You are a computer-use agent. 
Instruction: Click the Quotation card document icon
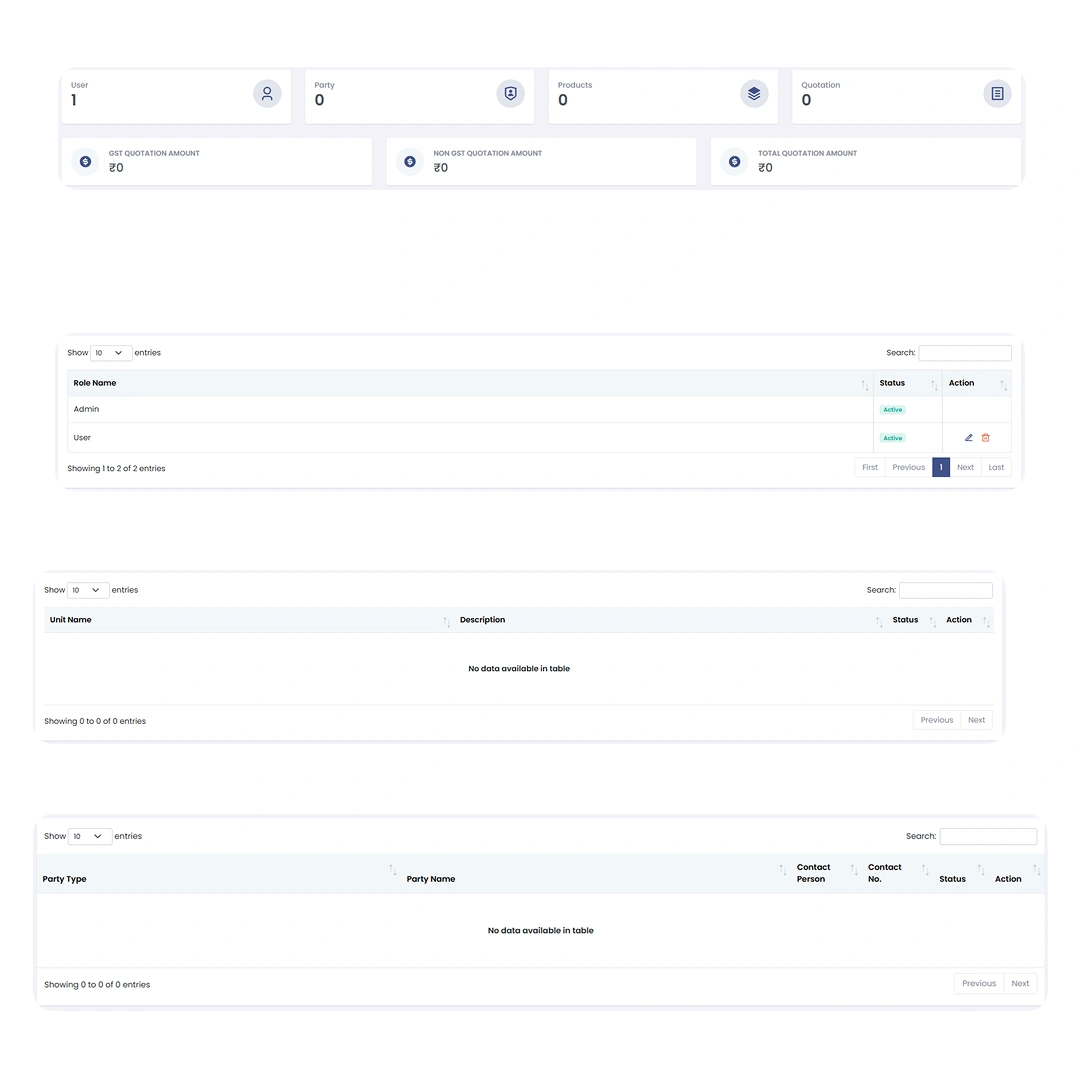[997, 94]
